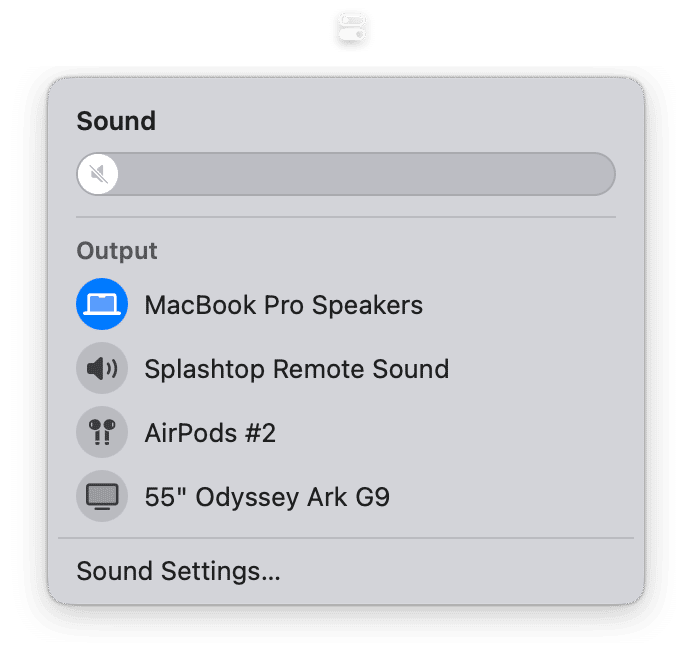Click the right end of volume slider track
The width and height of the screenshot is (676, 660).
[604, 174]
